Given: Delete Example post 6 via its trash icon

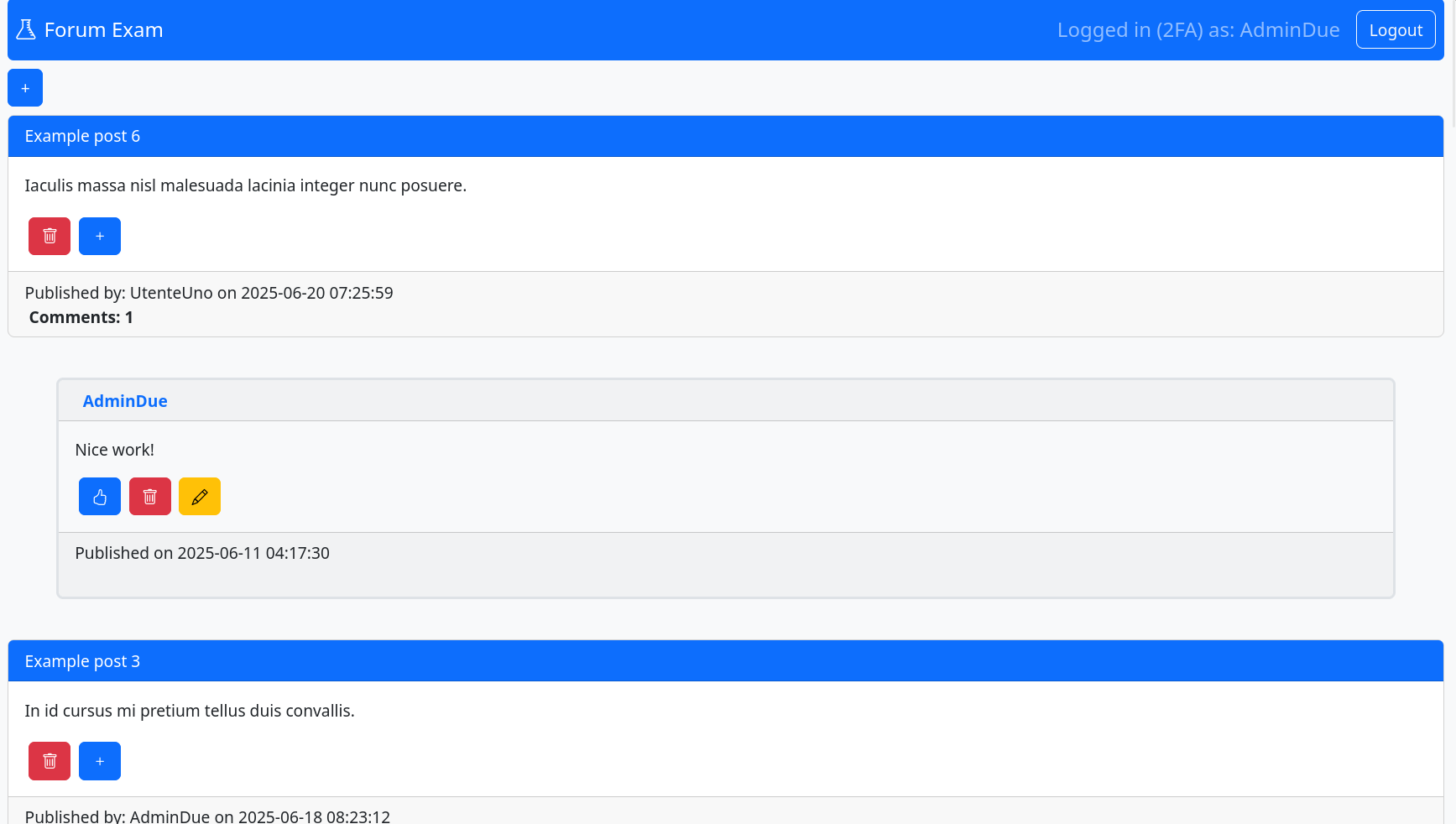Looking at the screenshot, I should click(x=49, y=236).
